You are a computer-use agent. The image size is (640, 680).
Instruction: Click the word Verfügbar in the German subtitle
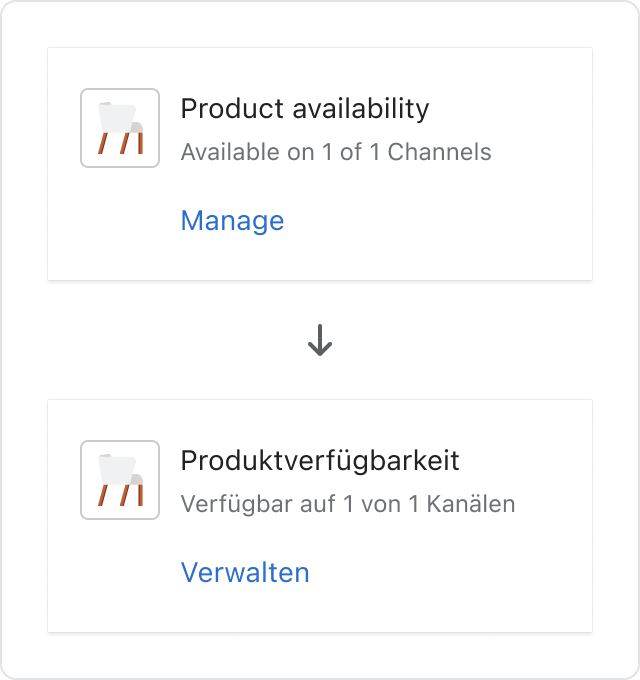(236, 504)
